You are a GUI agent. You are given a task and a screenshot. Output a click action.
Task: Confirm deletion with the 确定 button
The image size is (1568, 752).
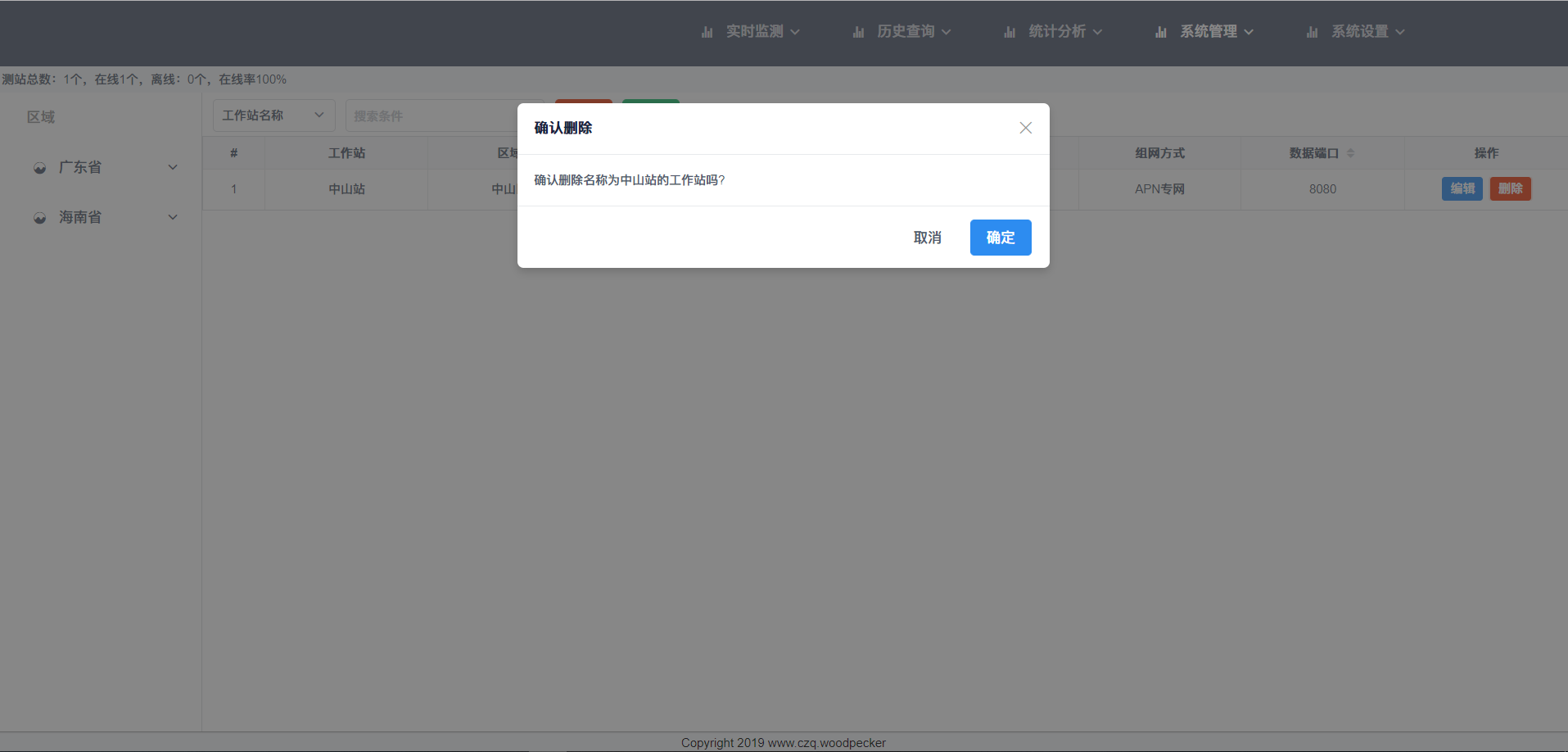(1001, 238)
